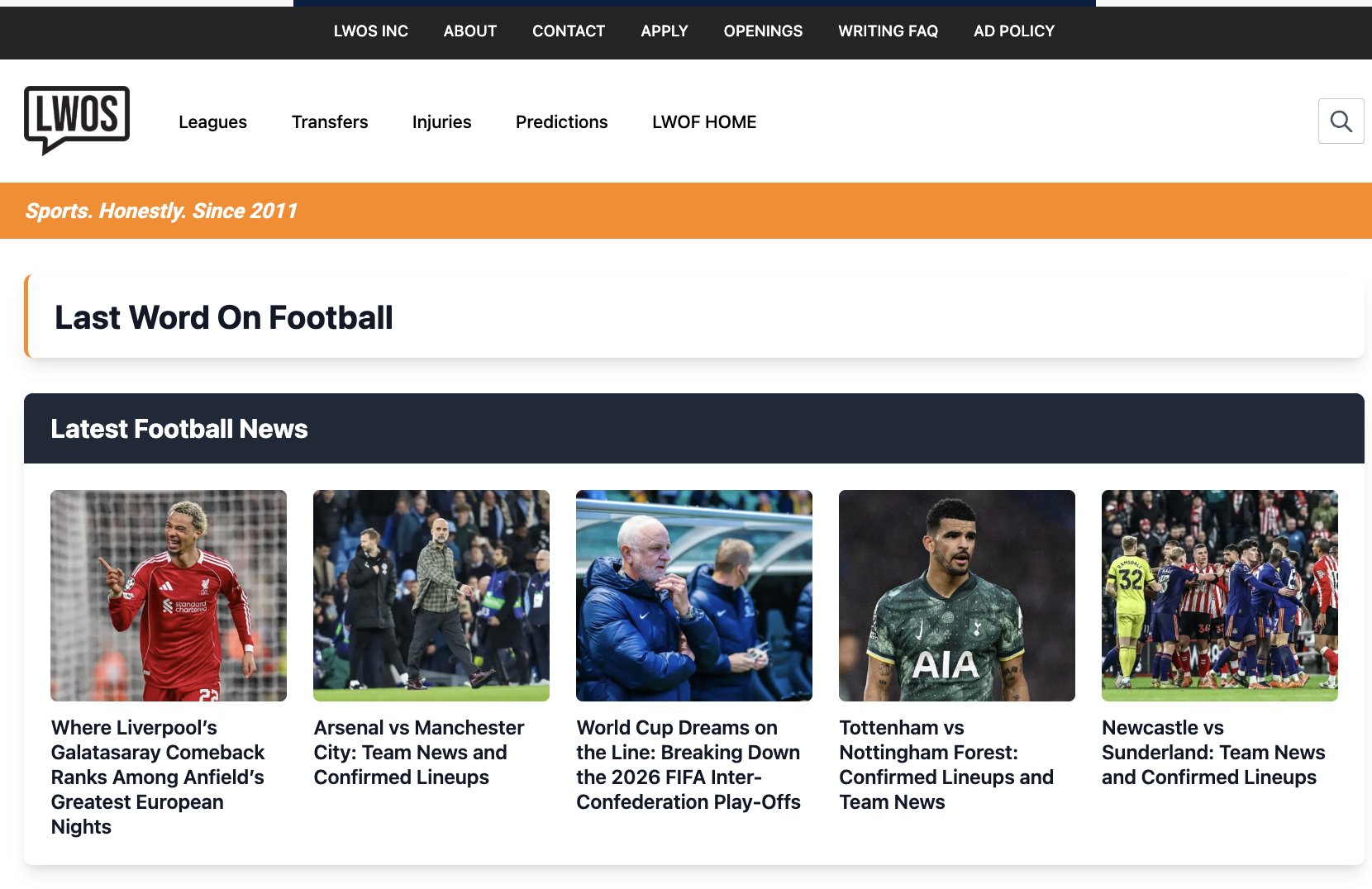Click the LWOS speech-bubble logo

point(77,121)
